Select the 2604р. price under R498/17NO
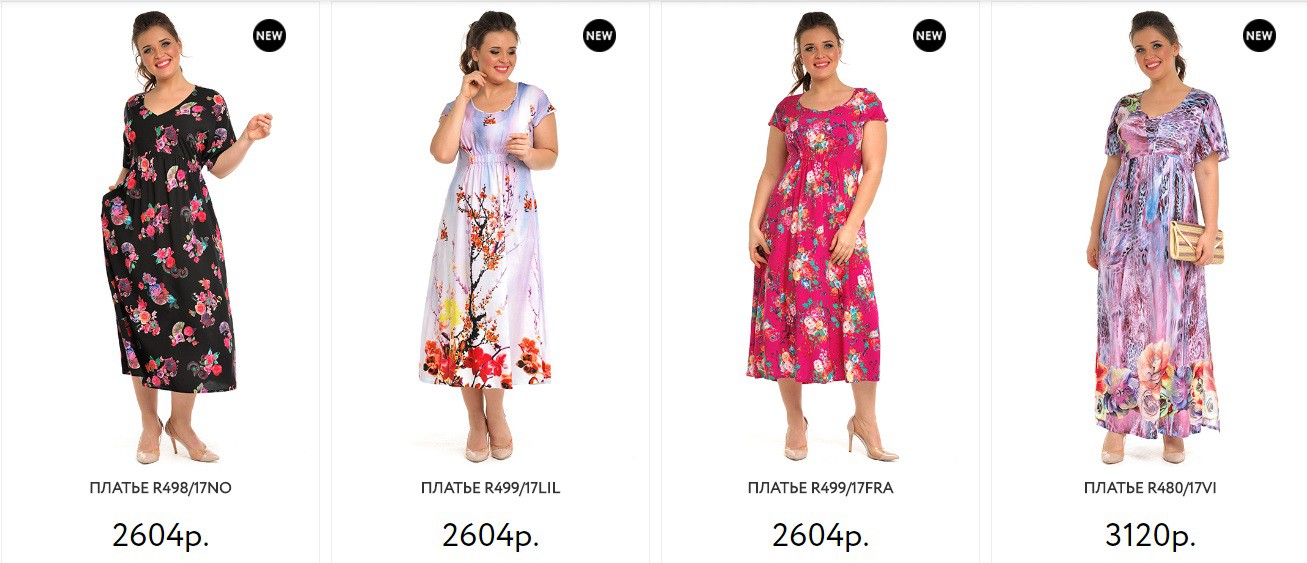1307x563 pixels. [161, 535]
